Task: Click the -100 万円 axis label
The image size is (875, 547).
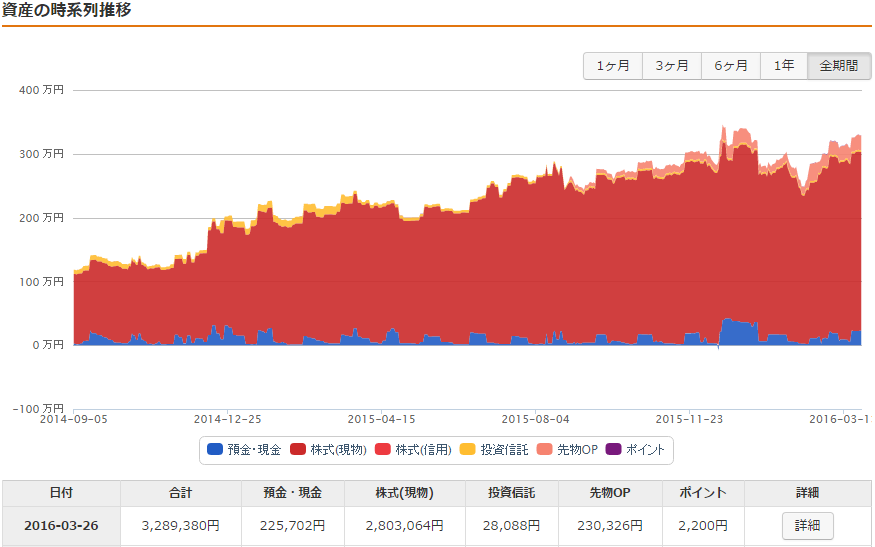Action: (x=39, y=409)
